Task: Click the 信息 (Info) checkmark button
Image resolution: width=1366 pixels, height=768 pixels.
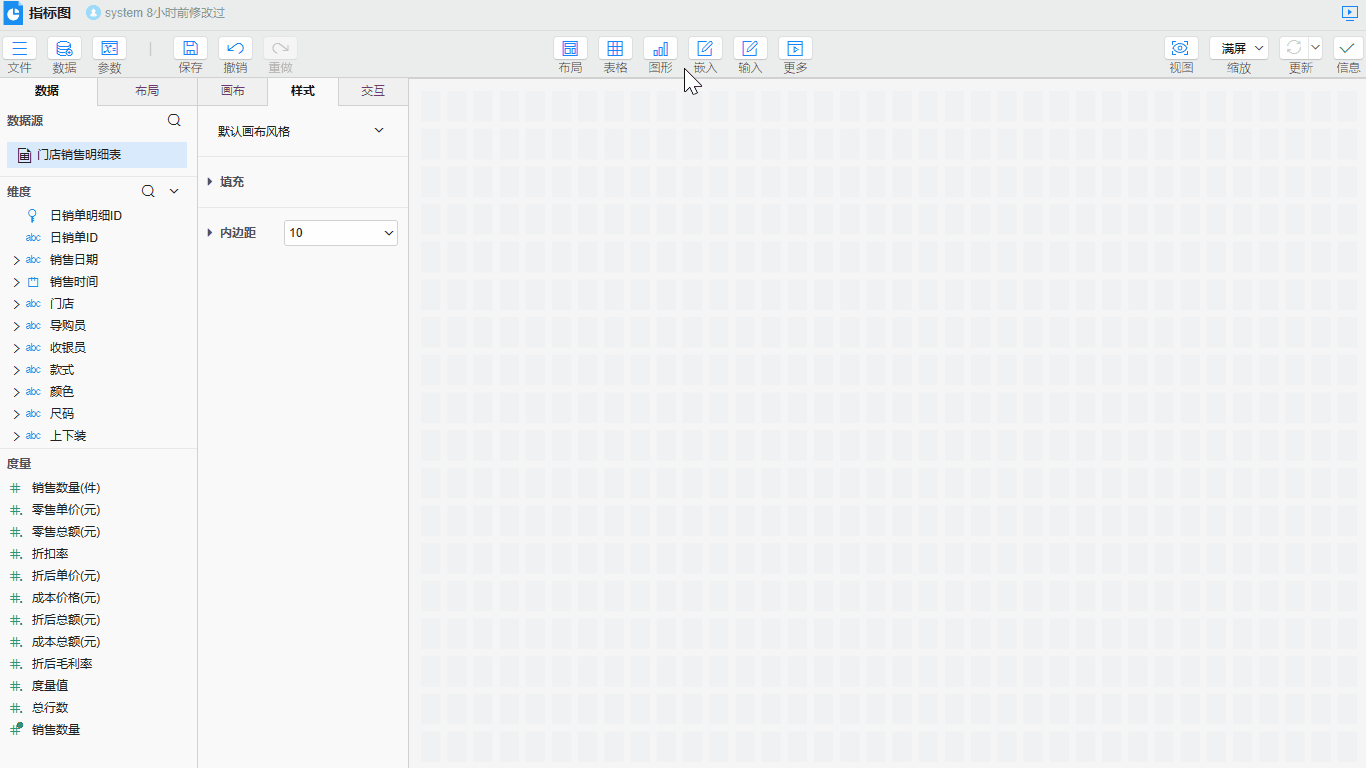Action: coord(1348,49)
